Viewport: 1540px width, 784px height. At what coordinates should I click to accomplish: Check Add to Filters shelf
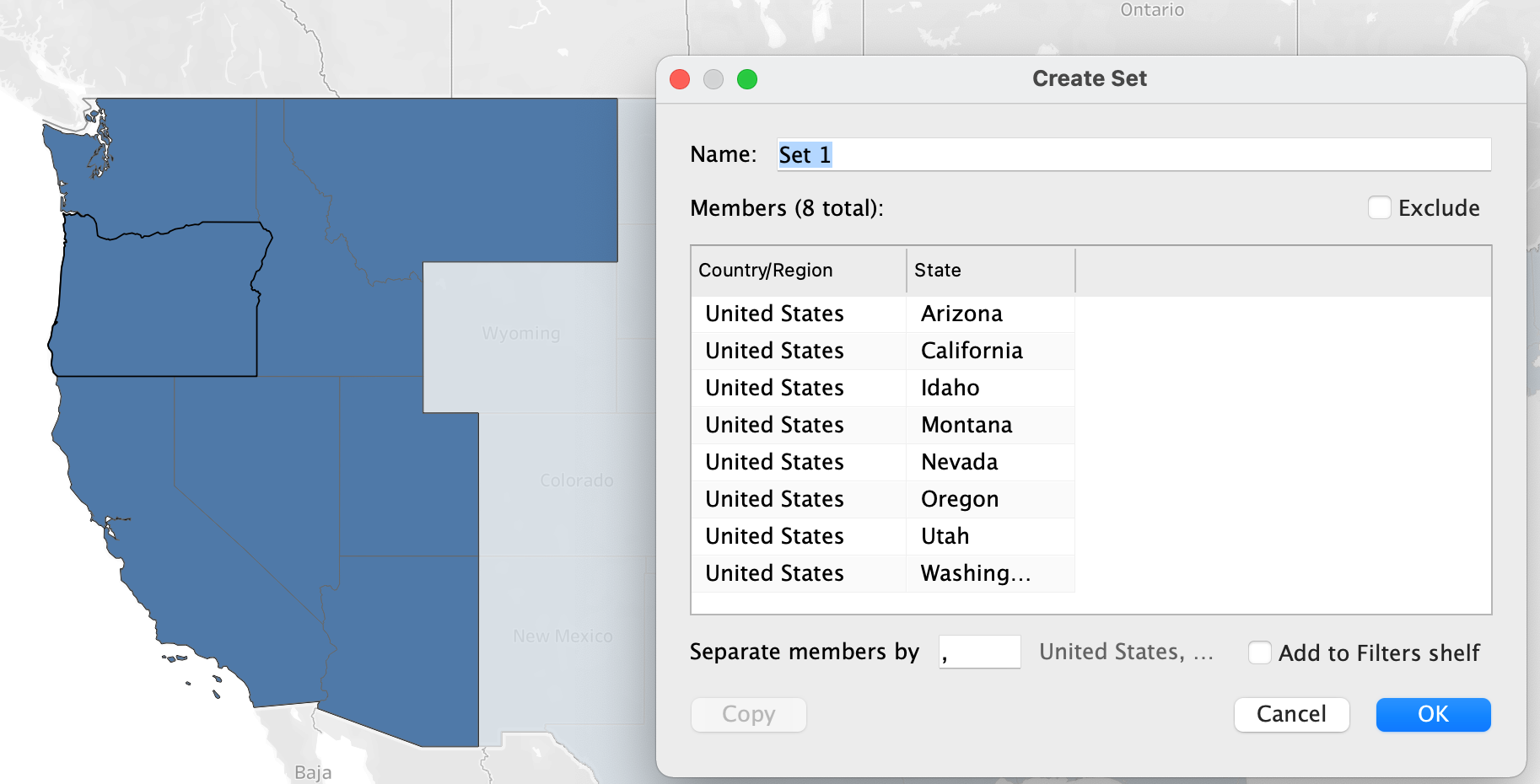tap(1260, 652)
